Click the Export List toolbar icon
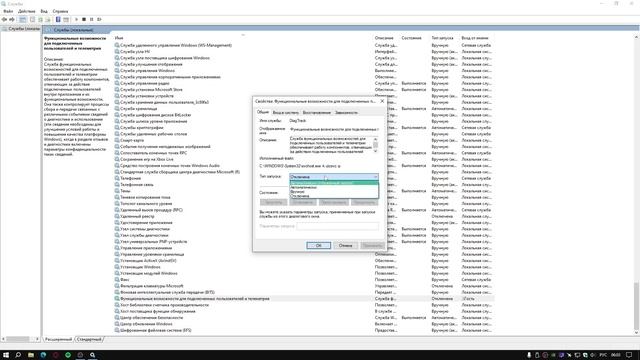Screen dimensions: 640x360 (48, 19)
